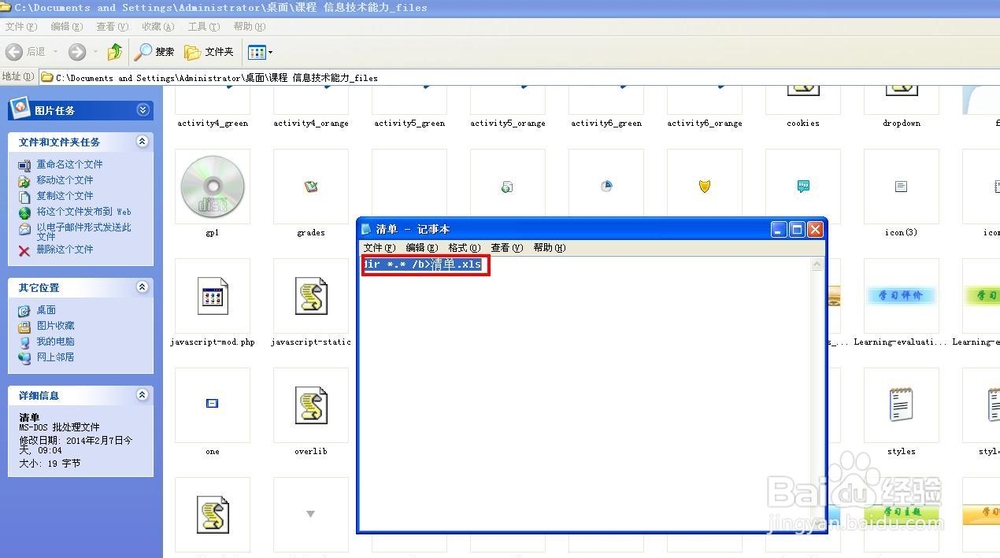Viewport: 1000px width, 558px height.
Task: Click 移动这个文件 move link
Action: tap(64, 180)
